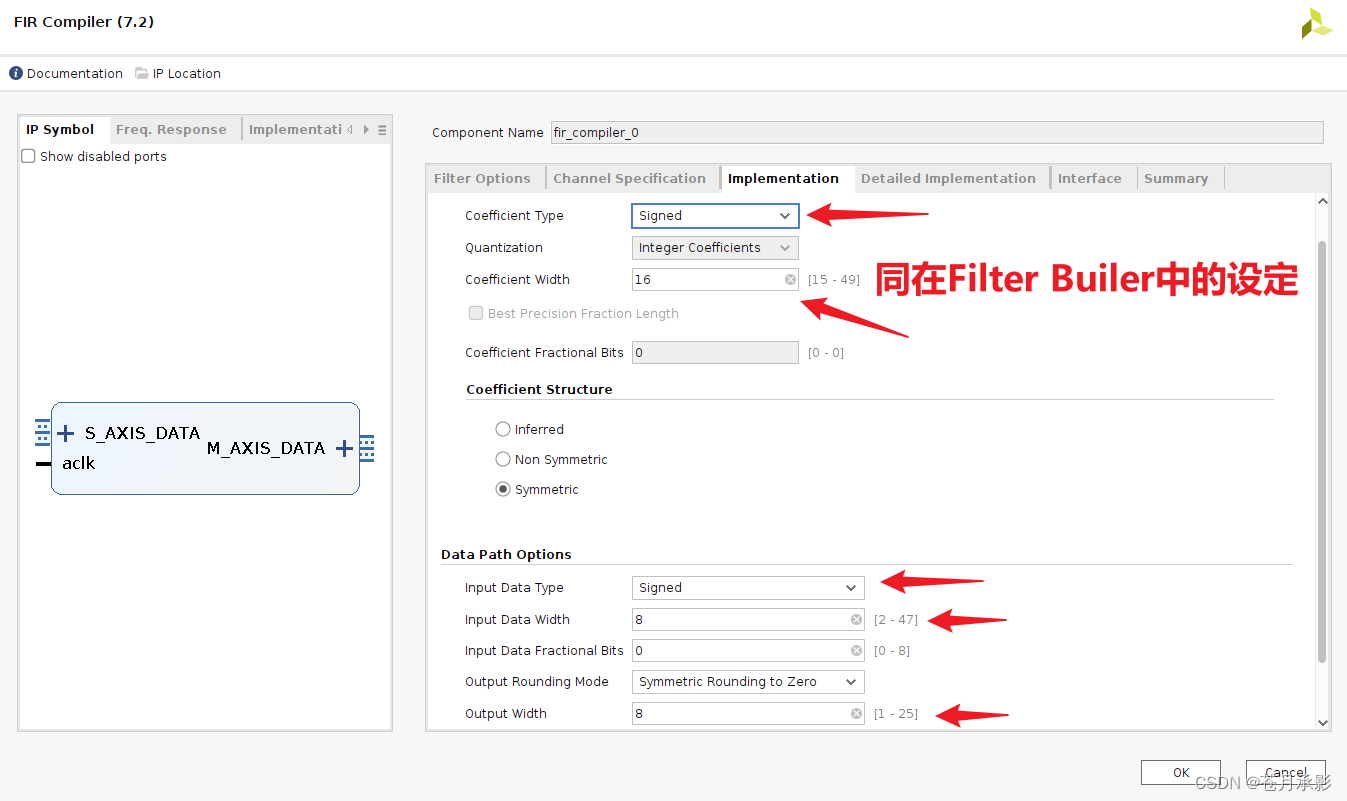Image resolution: width=1347 pixels, height=801 pixels.
Task: Select the IP Symbol tab
Action: click(x=60, y=129)
